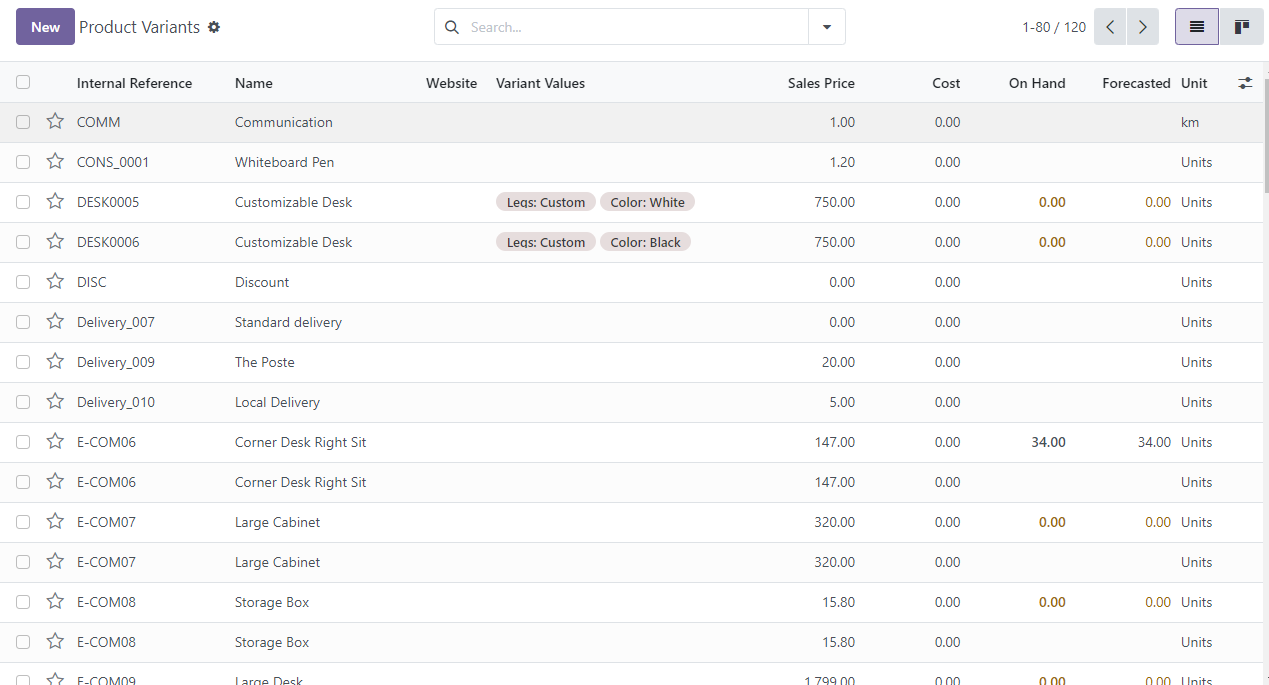Select the Storage Box row checkbox
Viewport: 1269px width, 685px height.
[23, 601]
